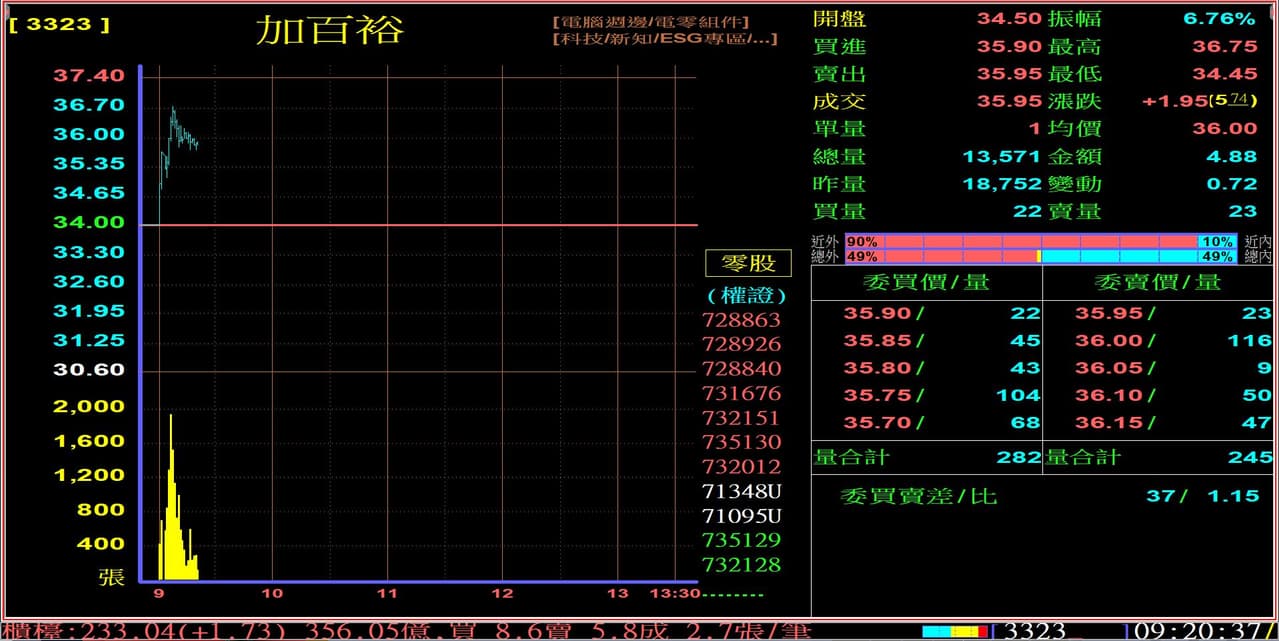Click the 均價 label
Viewport: 1279px width, 641px height.
[1074, 129]
